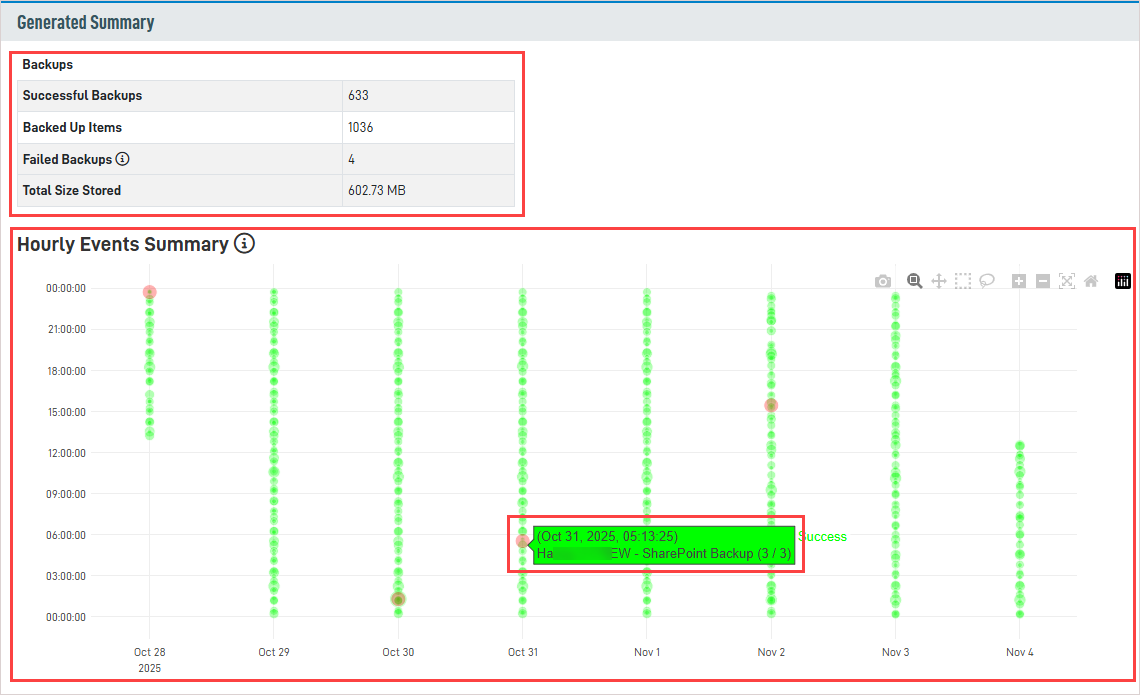The height and width of the screenshot is (695, 1140).
Task: Zoom in using the plus icon
Action: [1019, 282]
